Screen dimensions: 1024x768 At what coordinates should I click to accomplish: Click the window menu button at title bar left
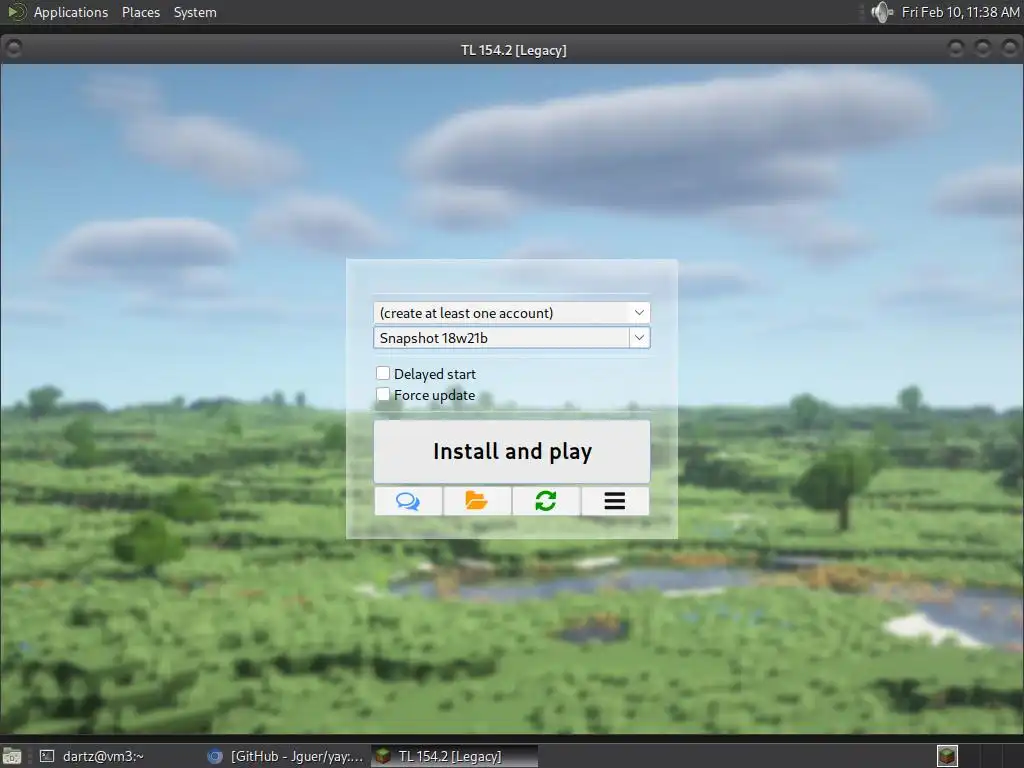coord(13,48)
